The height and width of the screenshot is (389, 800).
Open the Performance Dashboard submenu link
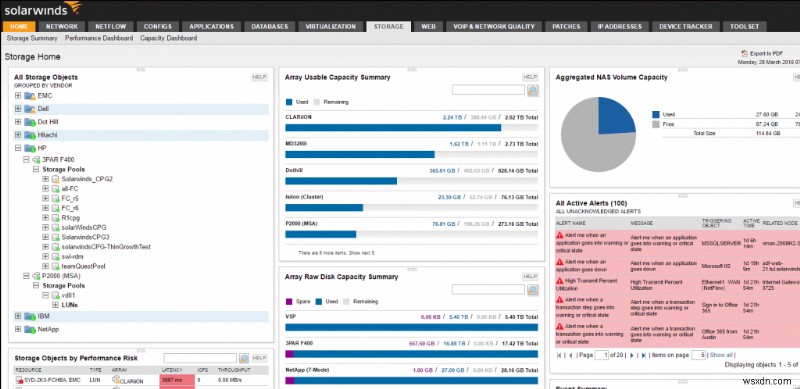(x=99, y=38)
